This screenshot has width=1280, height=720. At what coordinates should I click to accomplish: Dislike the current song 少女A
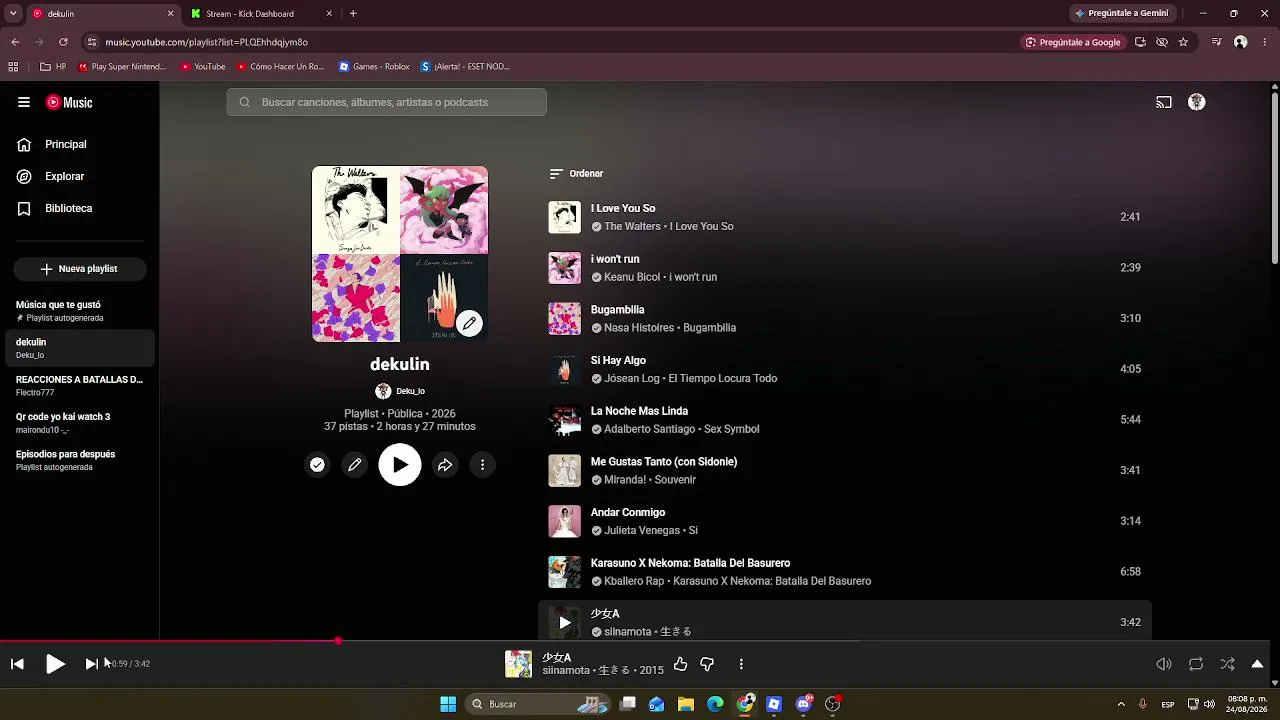coord(707,664)
